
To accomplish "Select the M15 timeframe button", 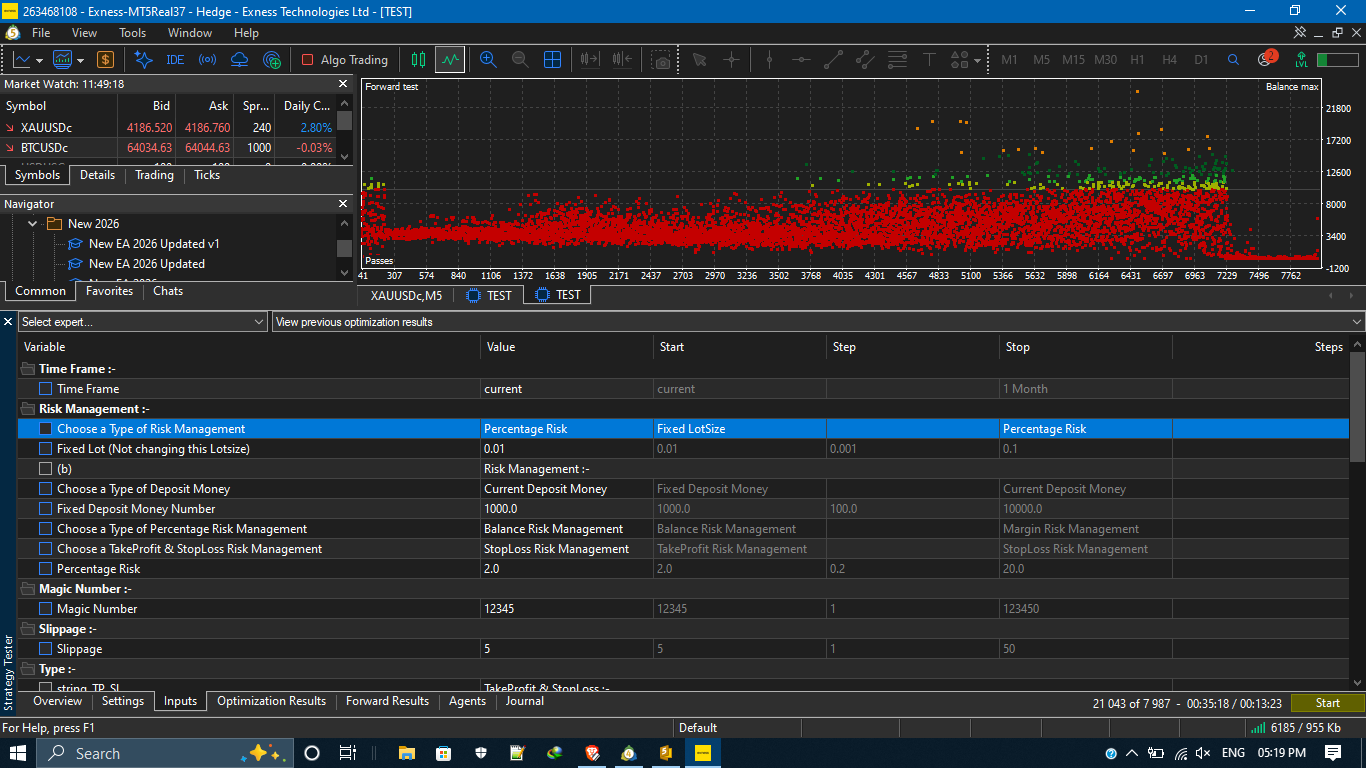I will click(1073, 60).
